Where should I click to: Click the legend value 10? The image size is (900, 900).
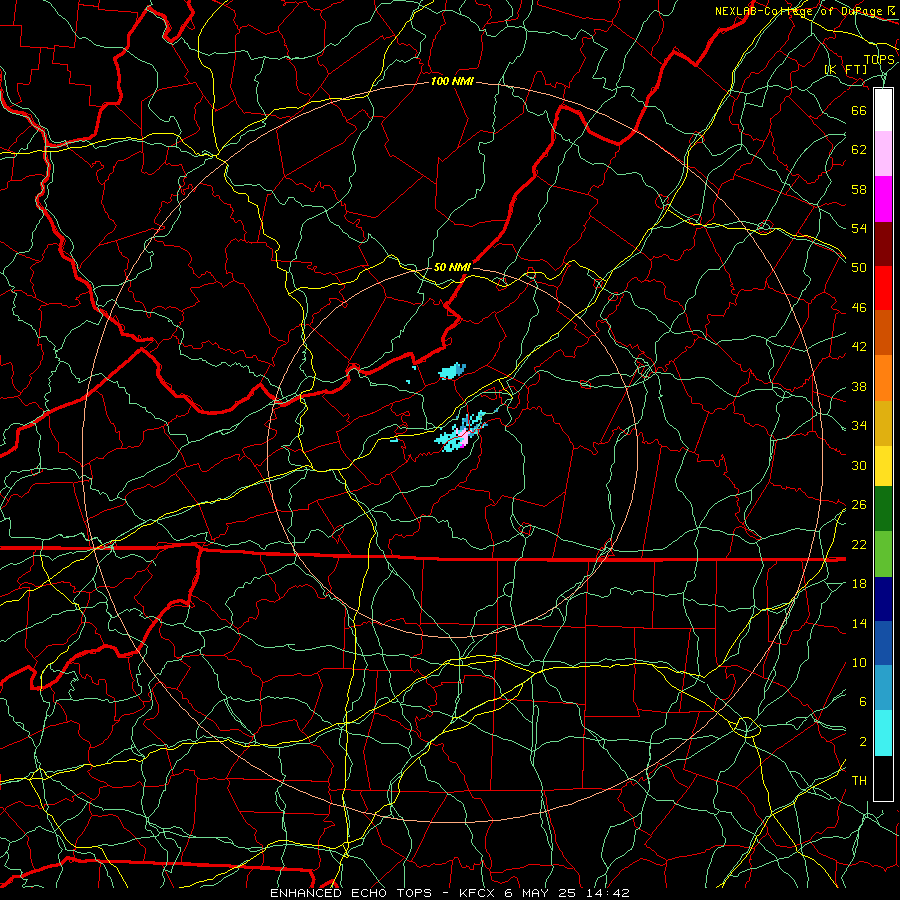[x=859, y=662]
